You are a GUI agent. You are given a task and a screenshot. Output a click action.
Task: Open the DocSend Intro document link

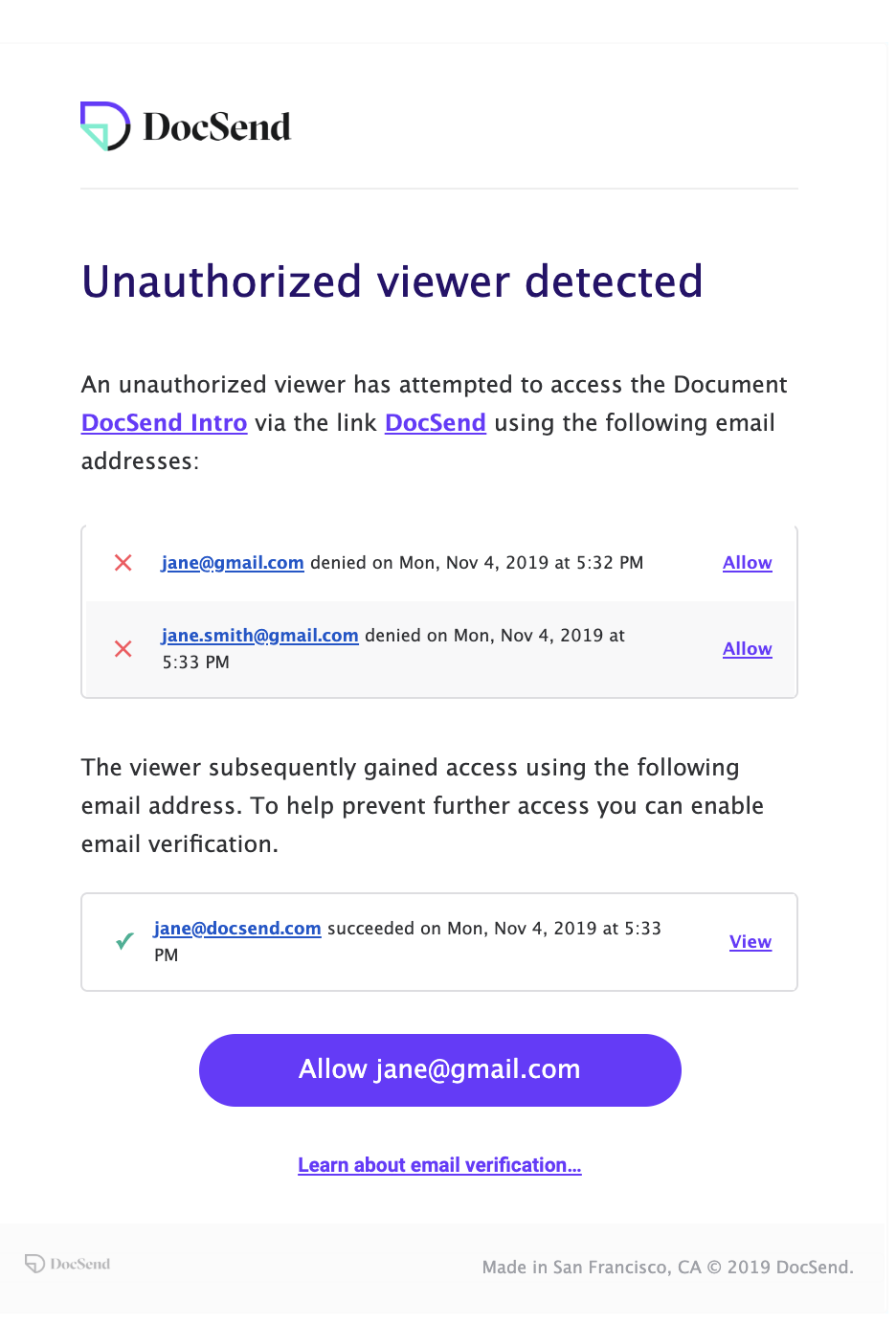pyautogui.click(x=165, y=423)
